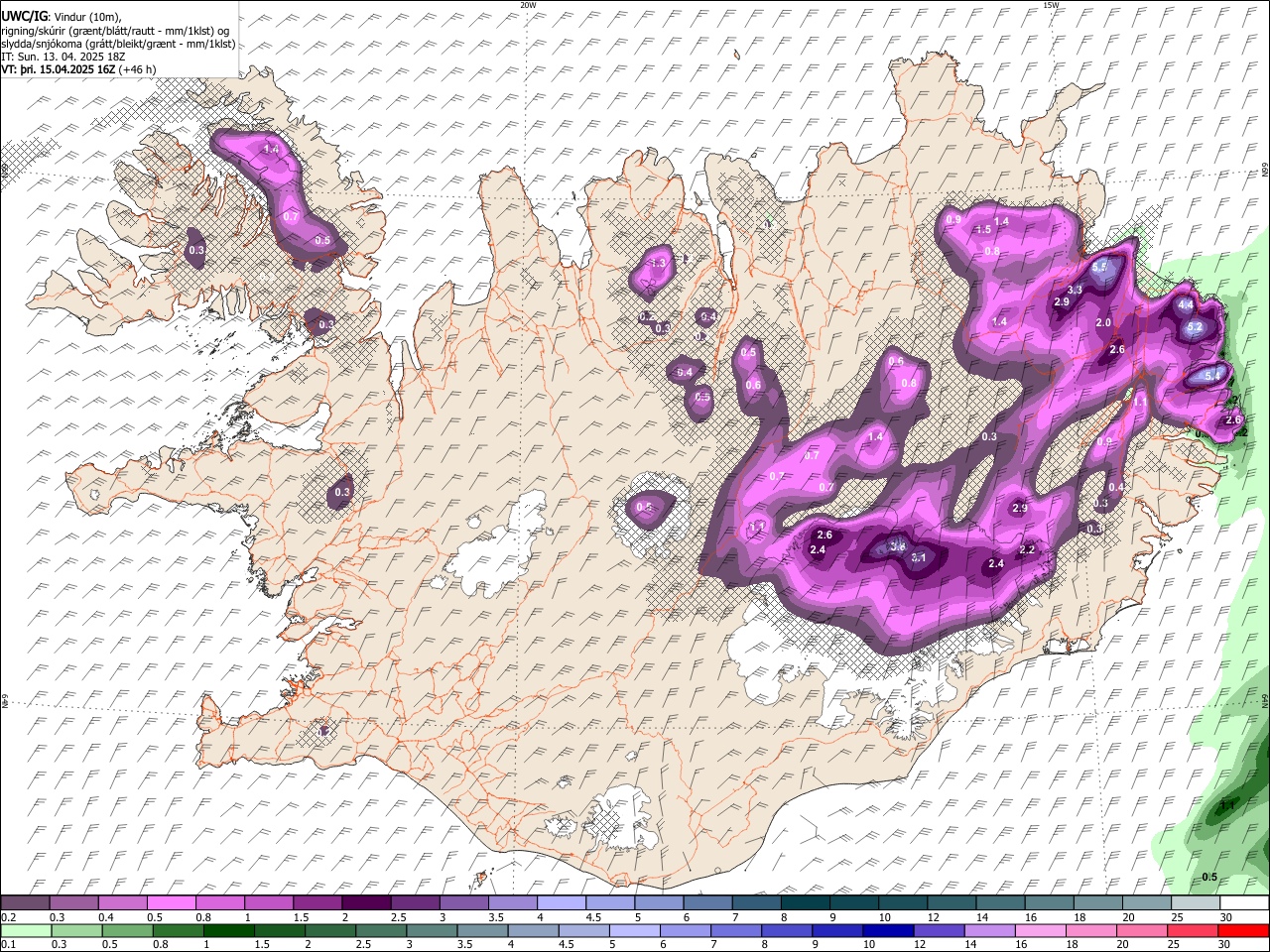Click the '20W' longitude label
This screenshot has width=1270, height=952.
(x=528, y=5)
